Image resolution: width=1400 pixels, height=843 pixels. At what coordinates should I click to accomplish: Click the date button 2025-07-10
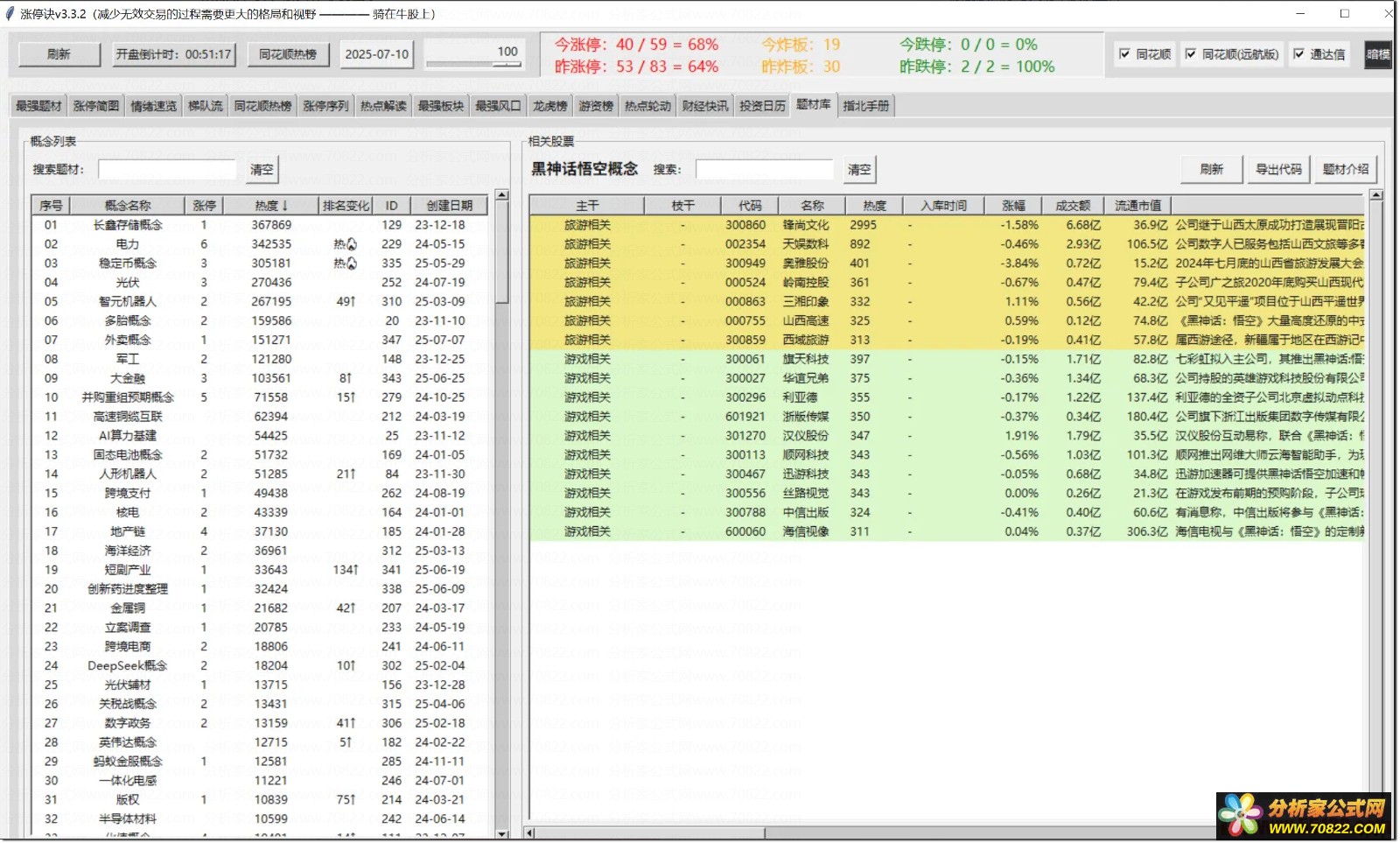coord(376,54)
